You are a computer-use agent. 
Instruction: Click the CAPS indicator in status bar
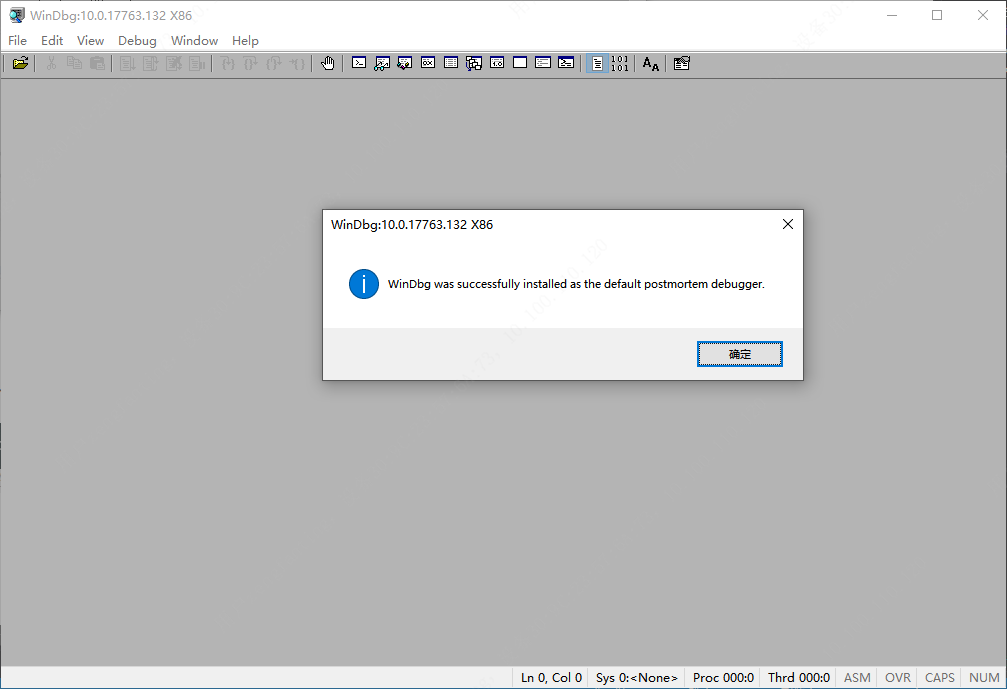pos(940,677)
